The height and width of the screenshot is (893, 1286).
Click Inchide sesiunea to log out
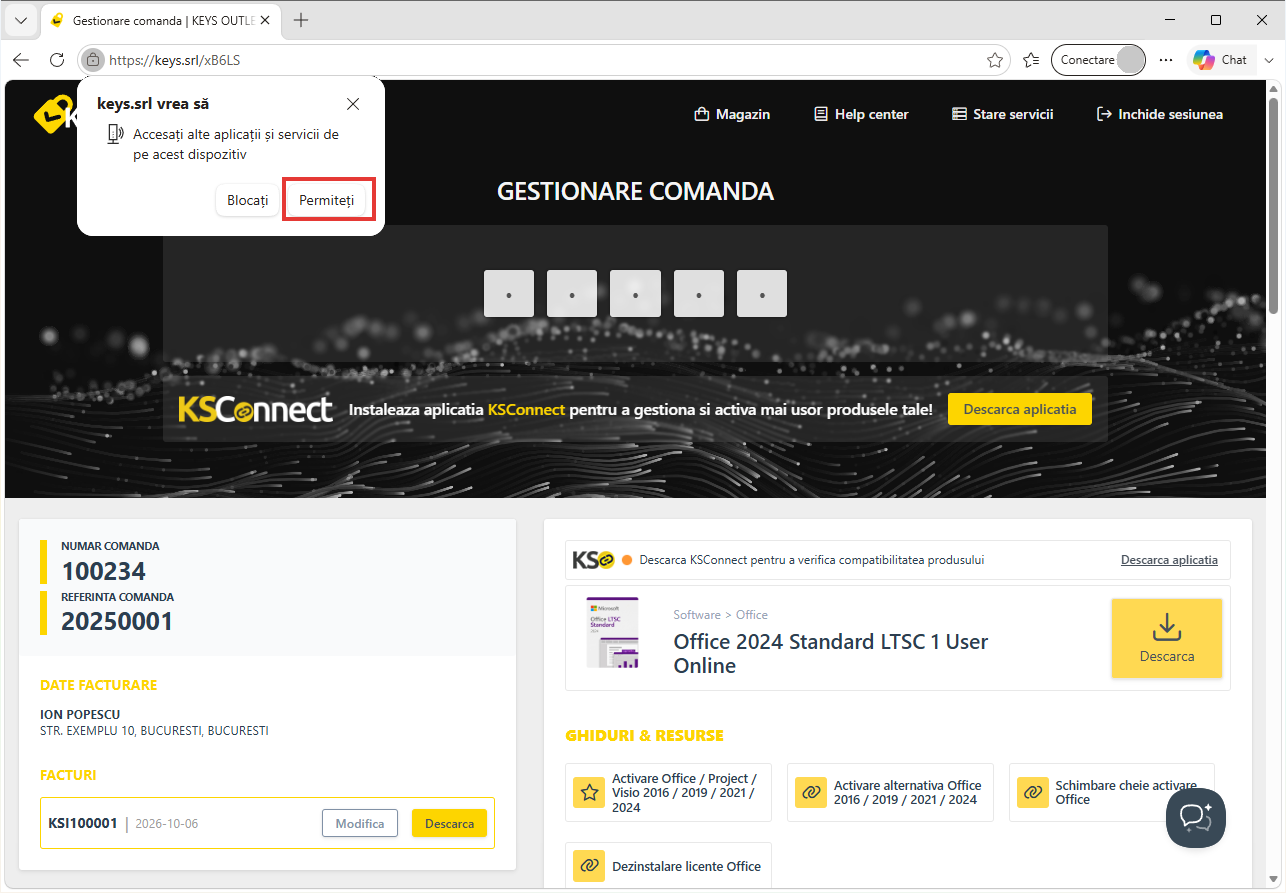click(x=1160, y=114)
